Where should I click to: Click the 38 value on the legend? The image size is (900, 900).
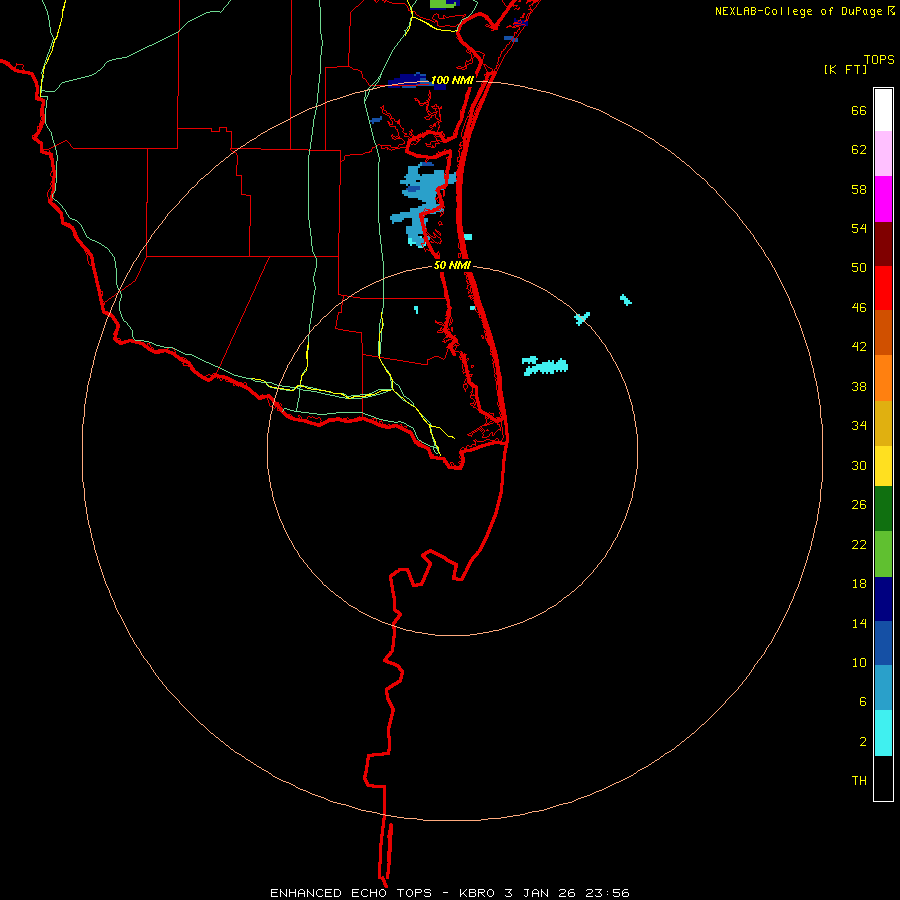(x=859, y=386)
